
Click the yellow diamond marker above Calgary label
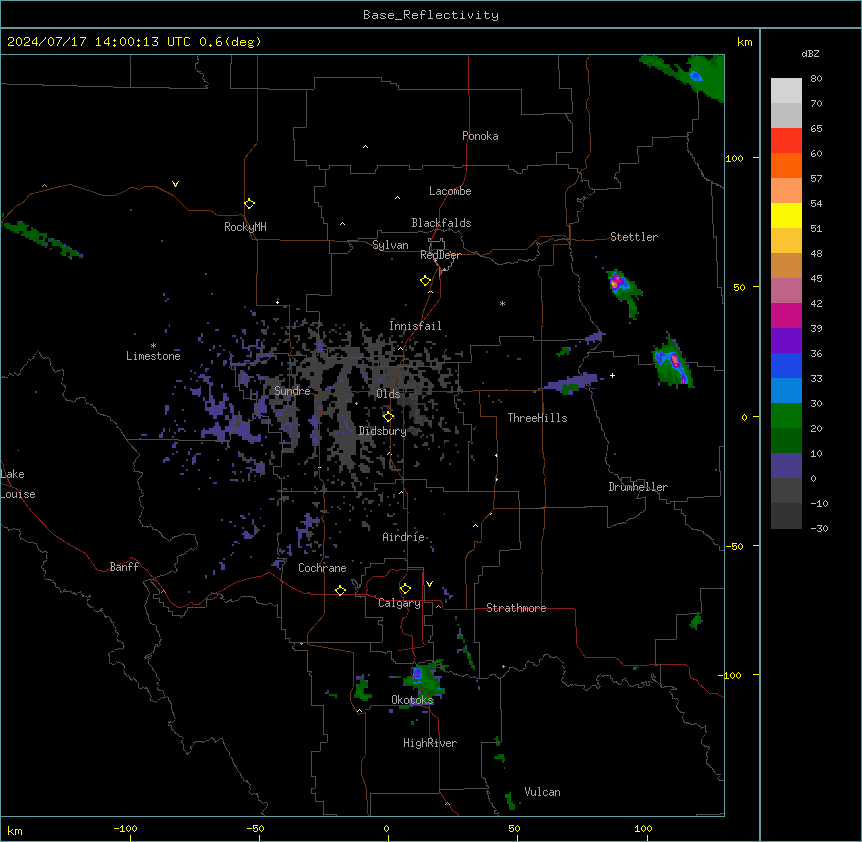click(x=405, y=589)
